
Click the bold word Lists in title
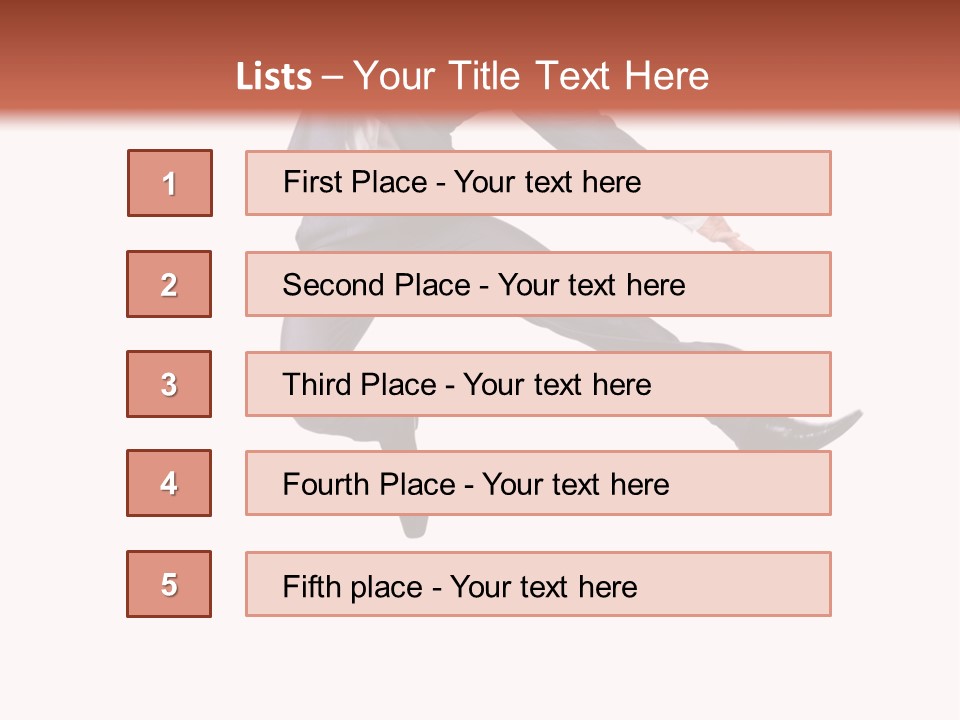[x=274, y=77]
